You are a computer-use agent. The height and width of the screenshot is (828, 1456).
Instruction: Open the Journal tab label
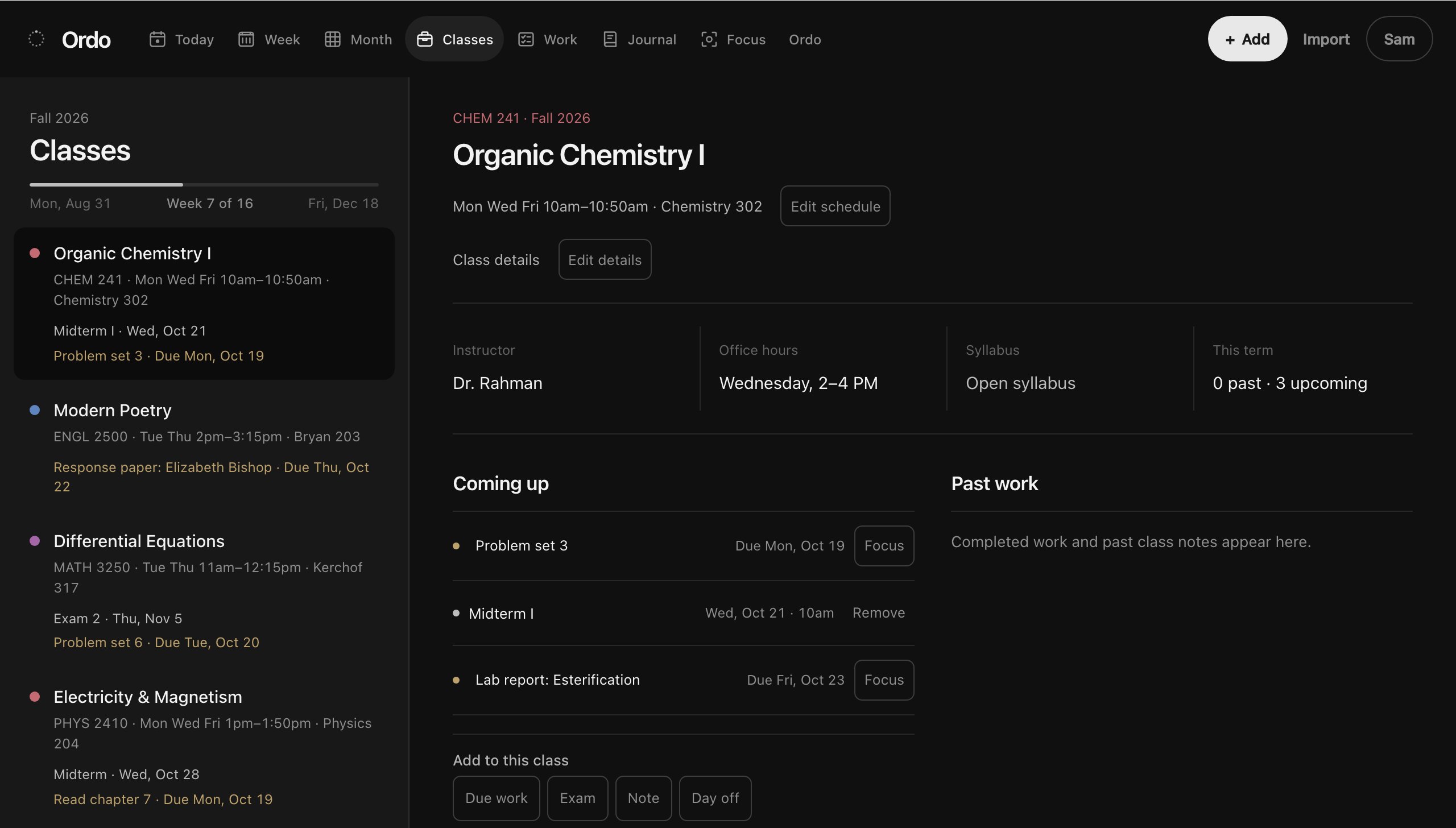[652, 39]
